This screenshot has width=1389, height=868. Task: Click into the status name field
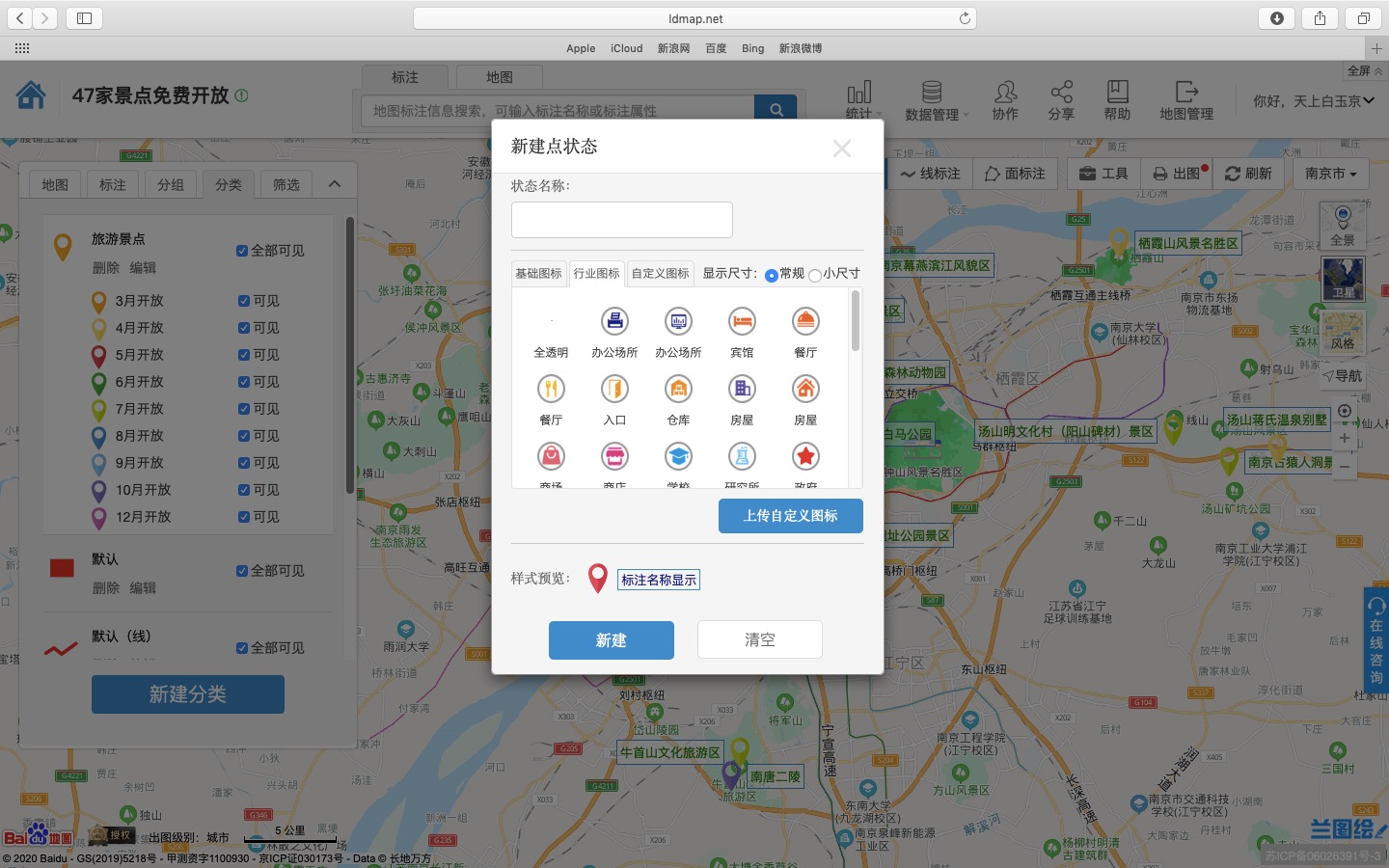point(622,220)
